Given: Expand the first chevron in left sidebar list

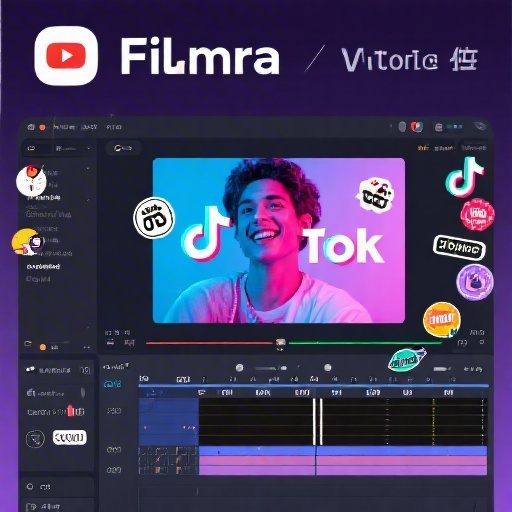Looking at the screenshot, I should 88,169.
